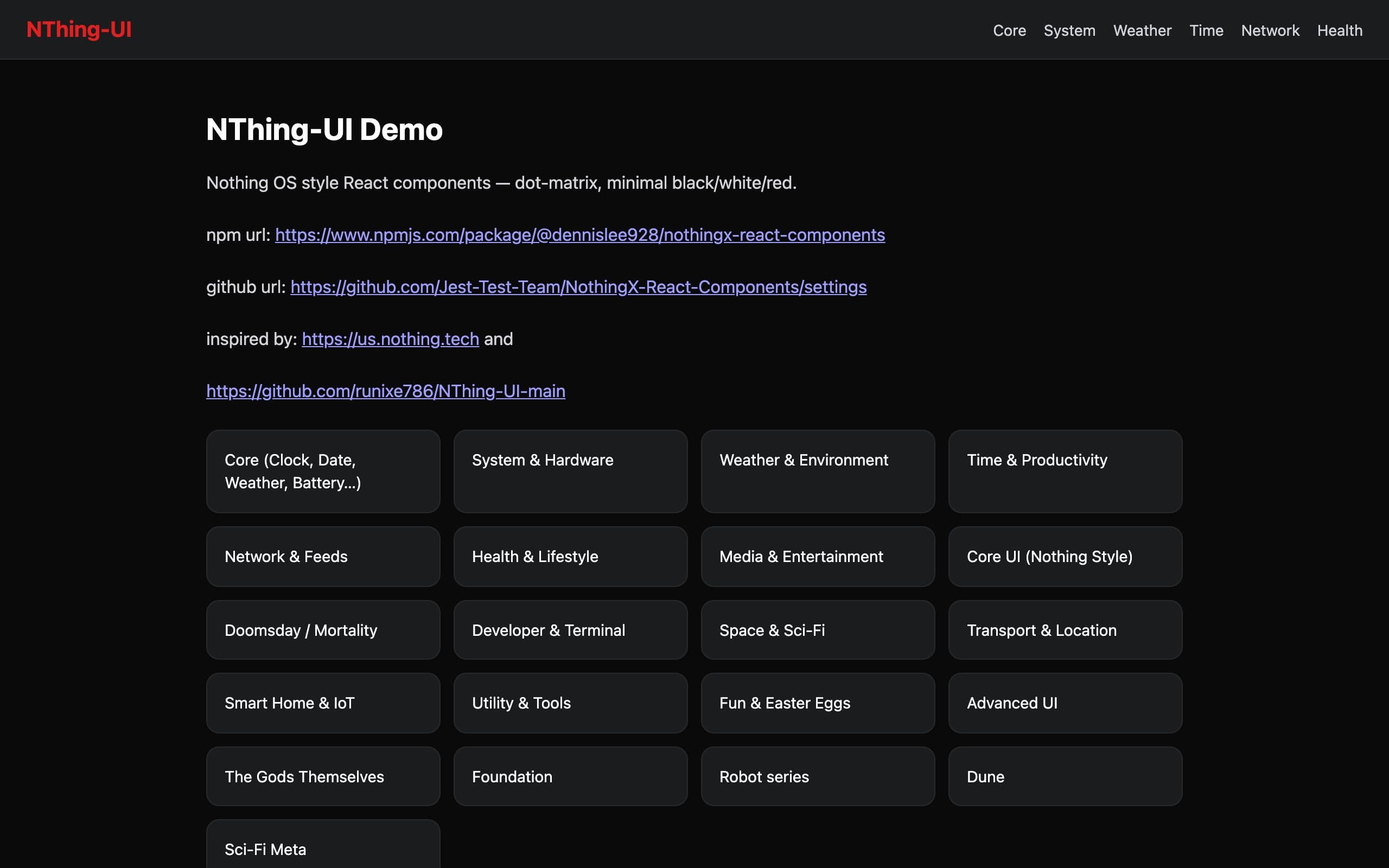Select the Foundation card
The image size is (1389, 868).
(x=571, y=776)
